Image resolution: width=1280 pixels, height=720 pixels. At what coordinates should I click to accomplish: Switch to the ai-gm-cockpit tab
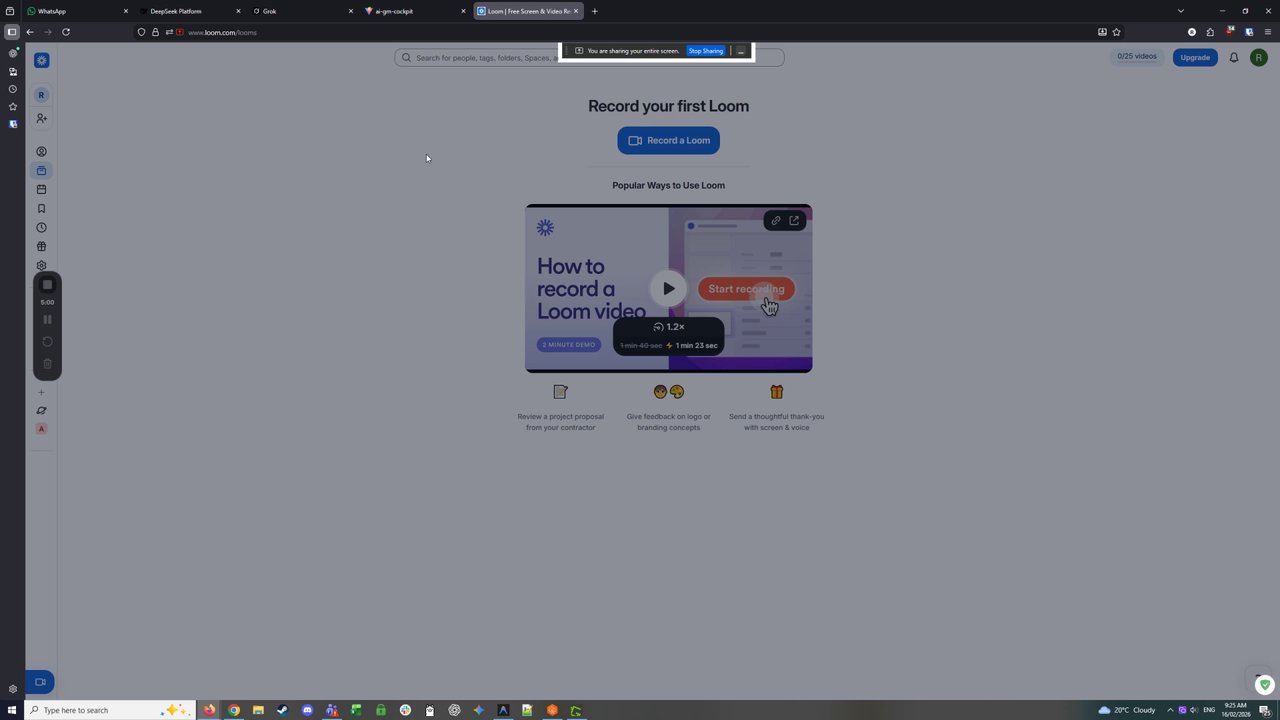415,11
